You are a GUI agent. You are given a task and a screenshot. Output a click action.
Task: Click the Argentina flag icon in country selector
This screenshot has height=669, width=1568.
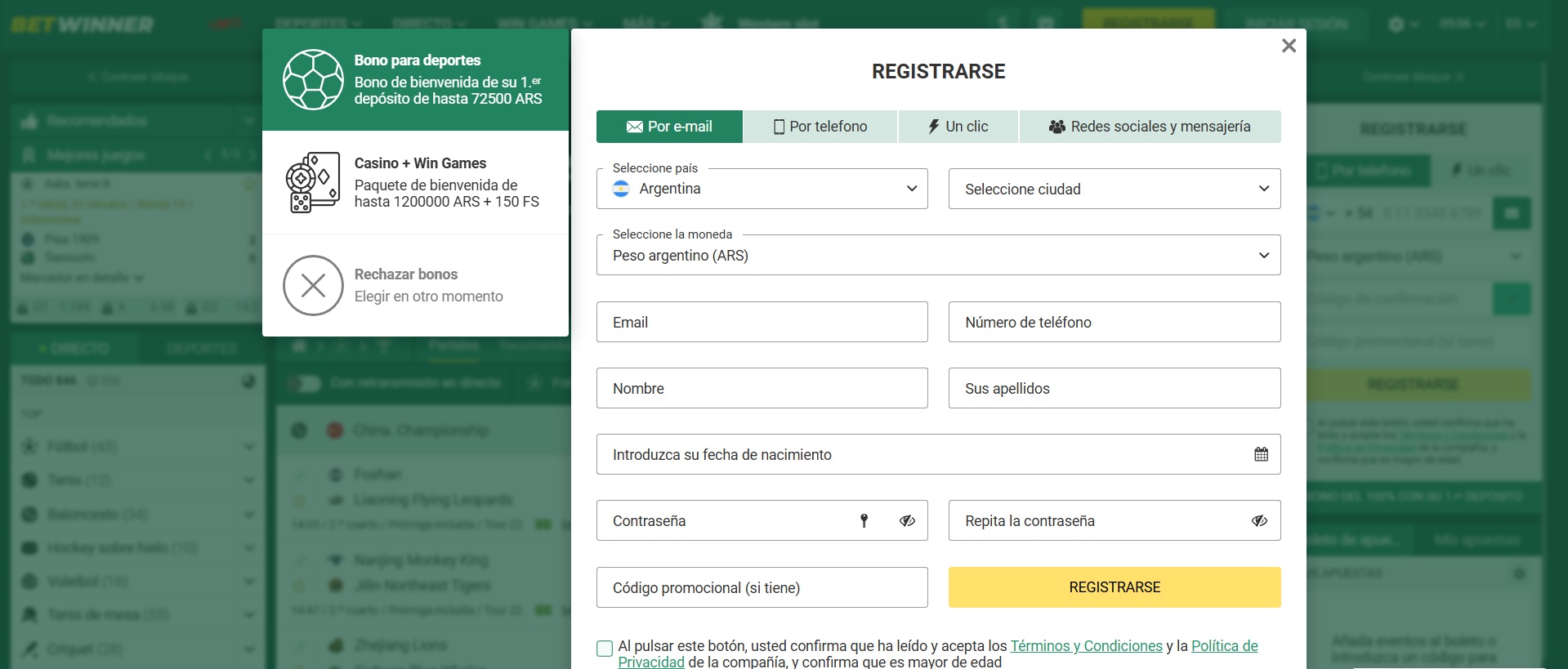[x=621, y=189]
